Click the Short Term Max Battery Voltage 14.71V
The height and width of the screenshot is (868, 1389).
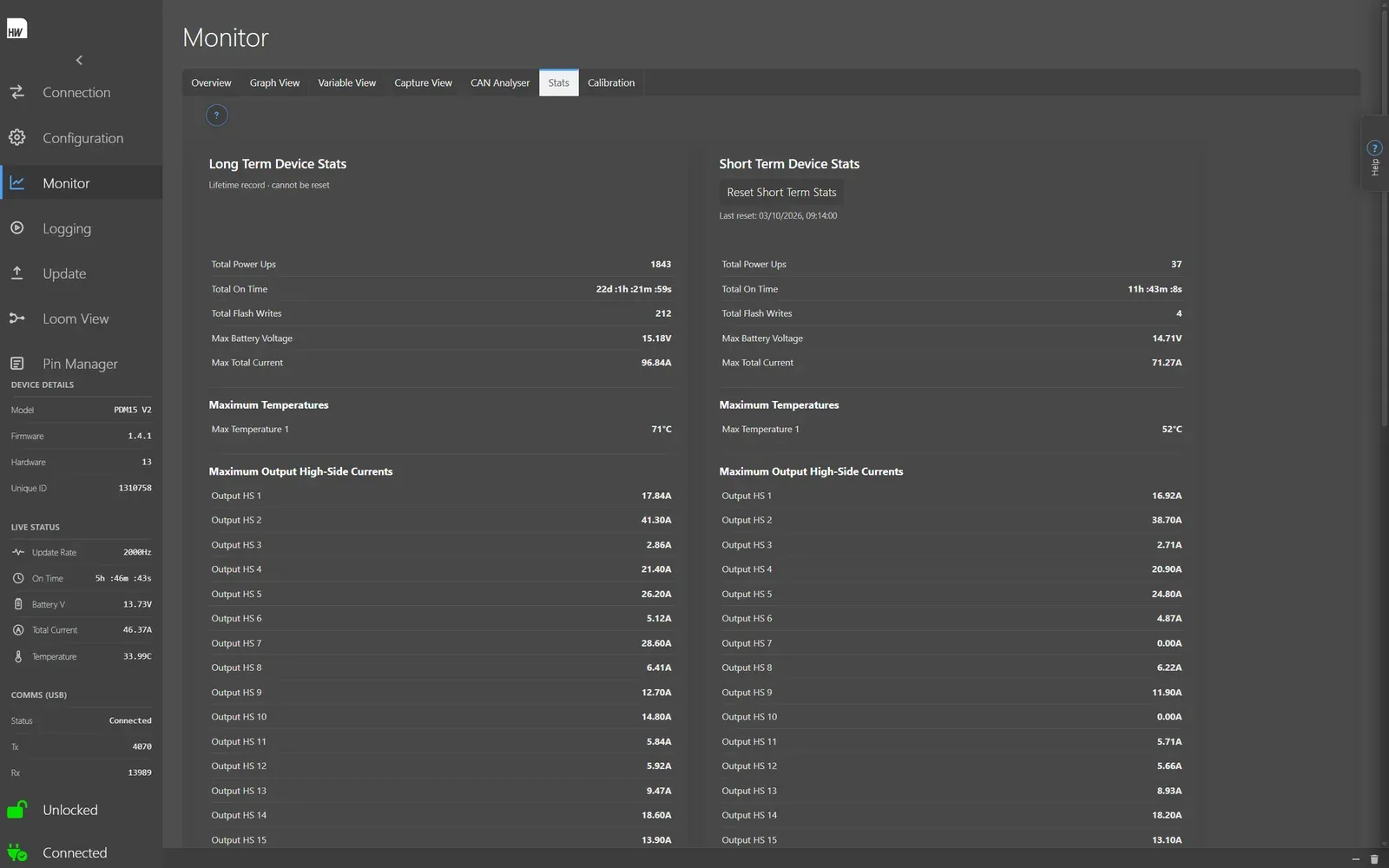coord(1167,339)
